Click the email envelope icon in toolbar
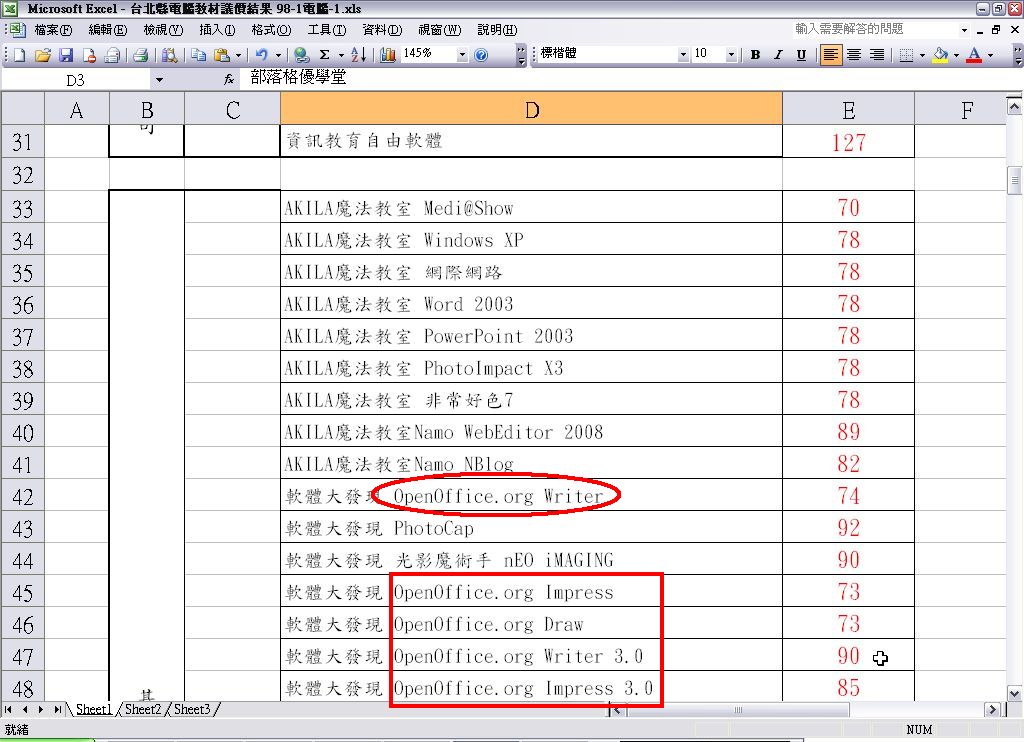Viewport: 1024px width, 742px height. (112, 56)
